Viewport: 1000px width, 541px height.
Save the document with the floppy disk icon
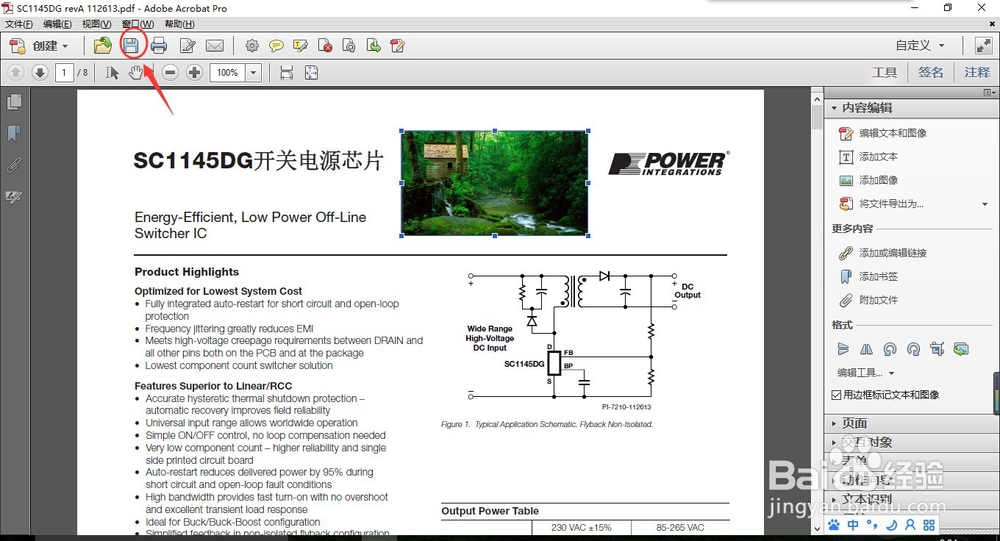(131, 45)
